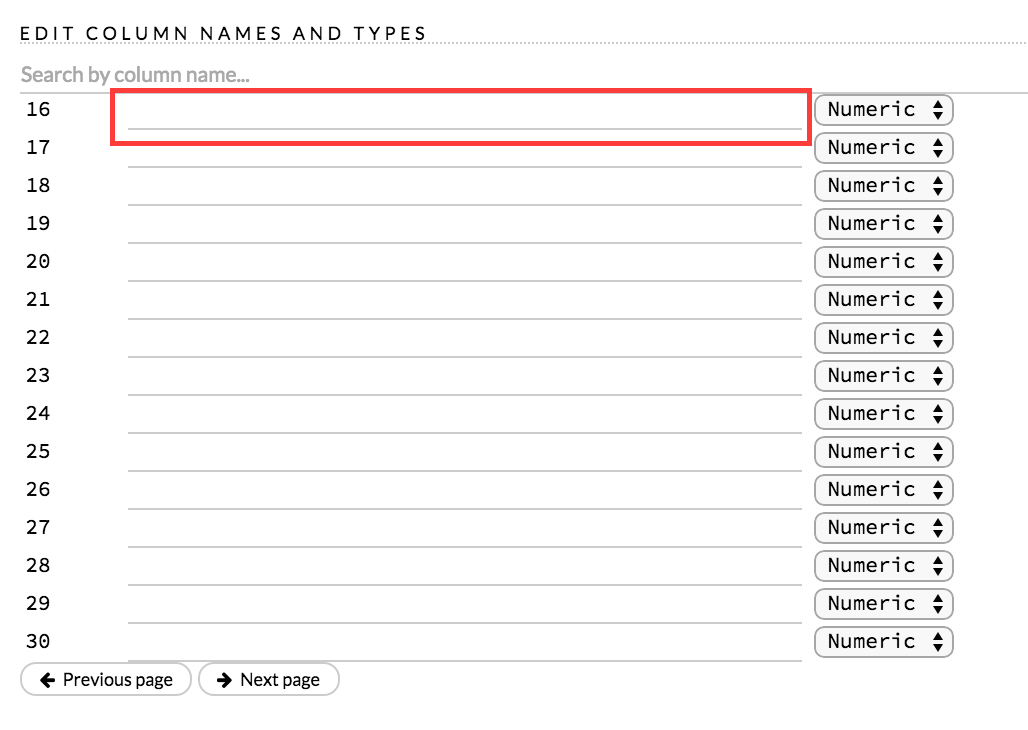Open the type chooser for column 21

pos(883,299)
